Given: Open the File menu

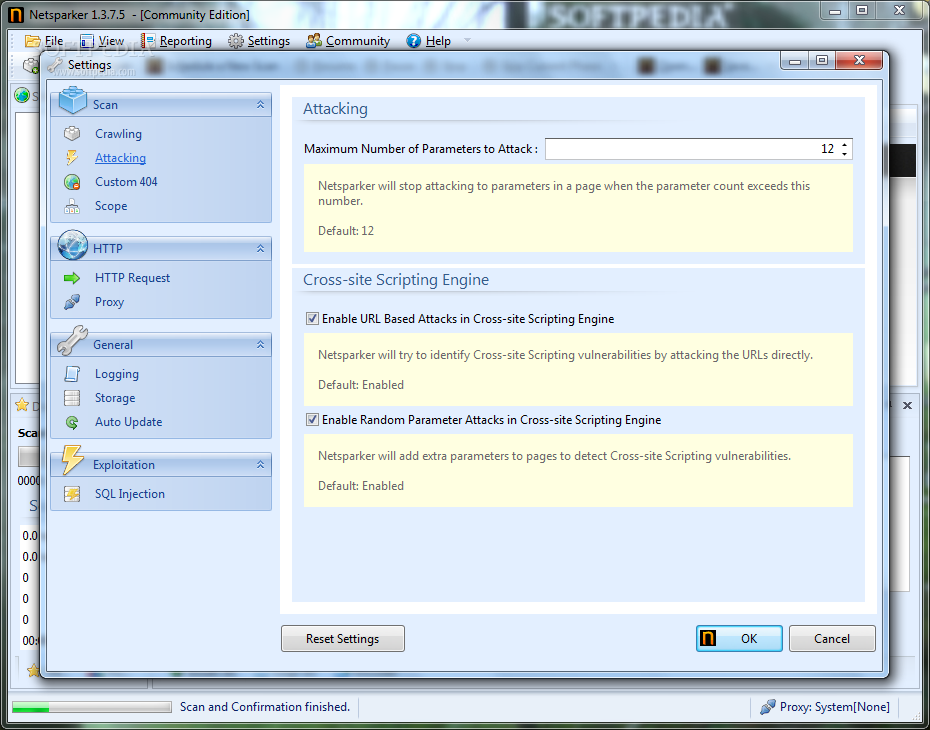Looking at the screenshot, I should [x=44, y=41].
